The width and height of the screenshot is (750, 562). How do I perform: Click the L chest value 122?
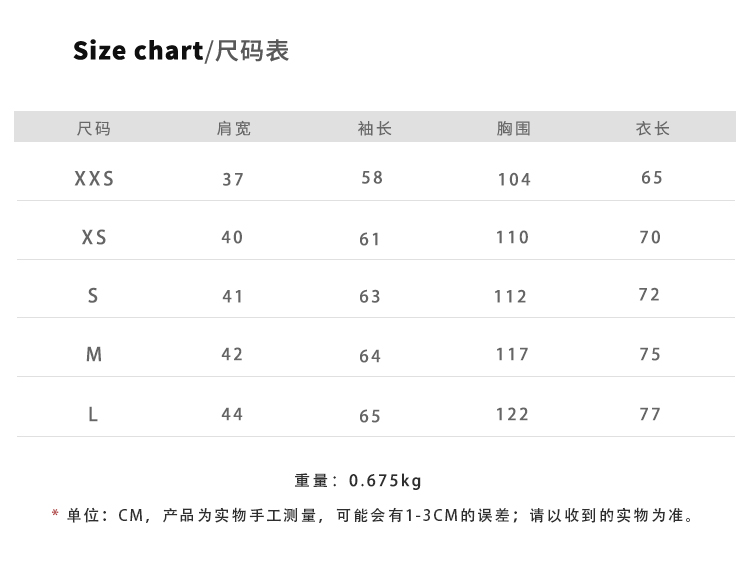[512, 414]
